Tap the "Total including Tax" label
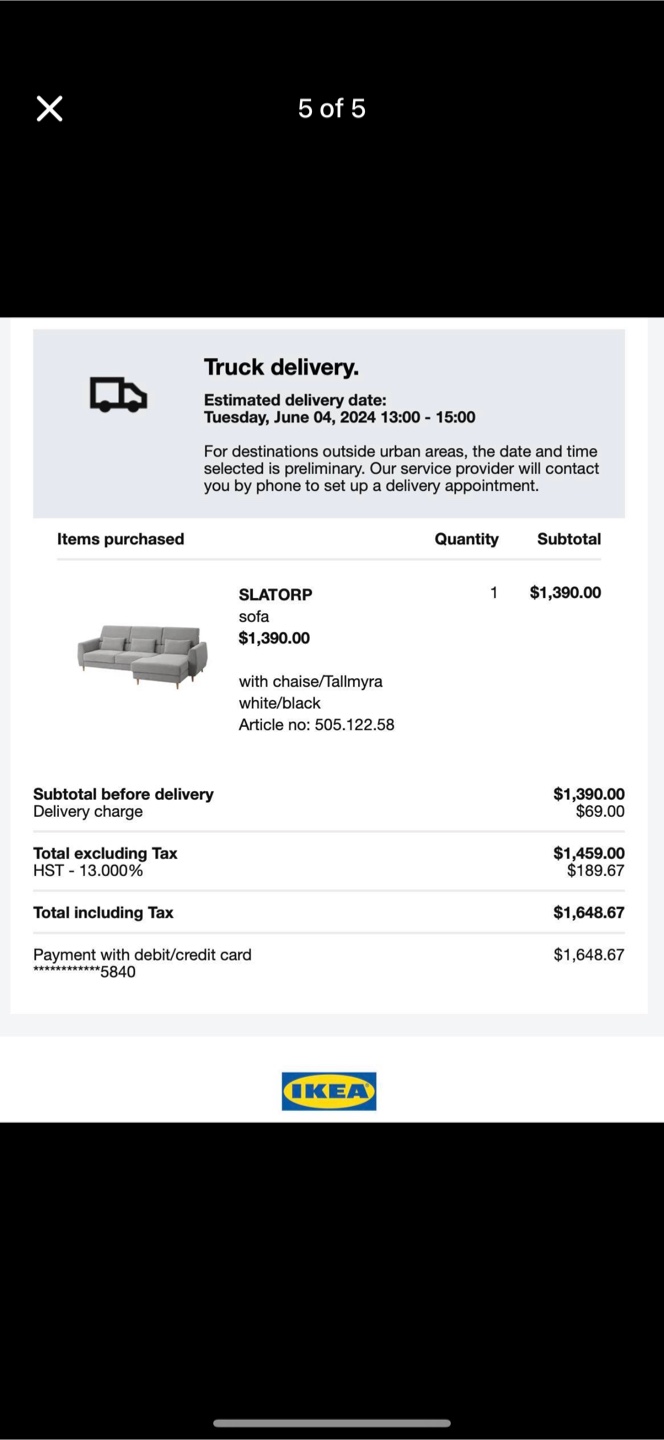This screenshot has width=664, height=1440. click(103, 912)
